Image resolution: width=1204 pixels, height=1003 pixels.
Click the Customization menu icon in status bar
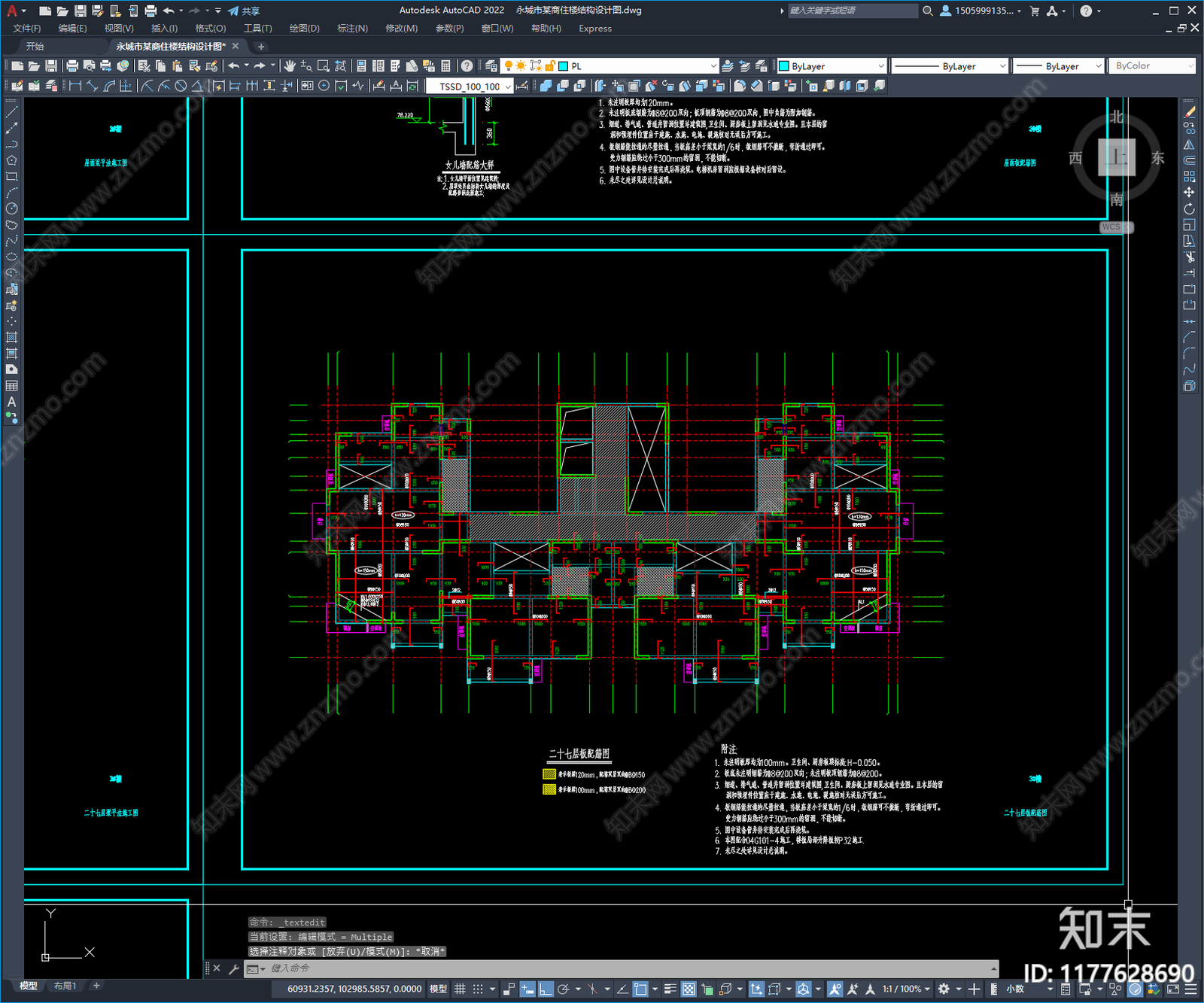[1190, 989]
